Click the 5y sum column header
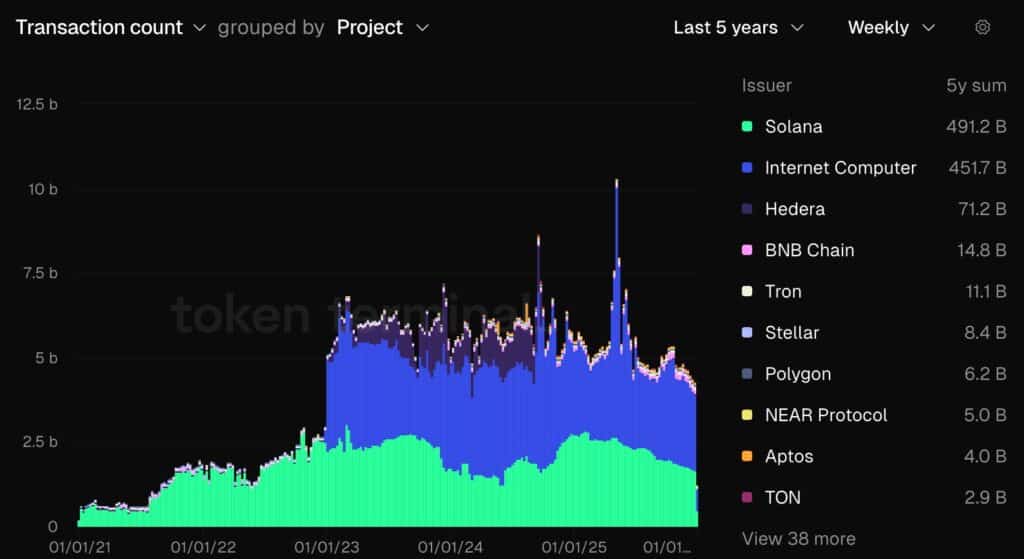The image size is (1024, 559). pos(976,86)
